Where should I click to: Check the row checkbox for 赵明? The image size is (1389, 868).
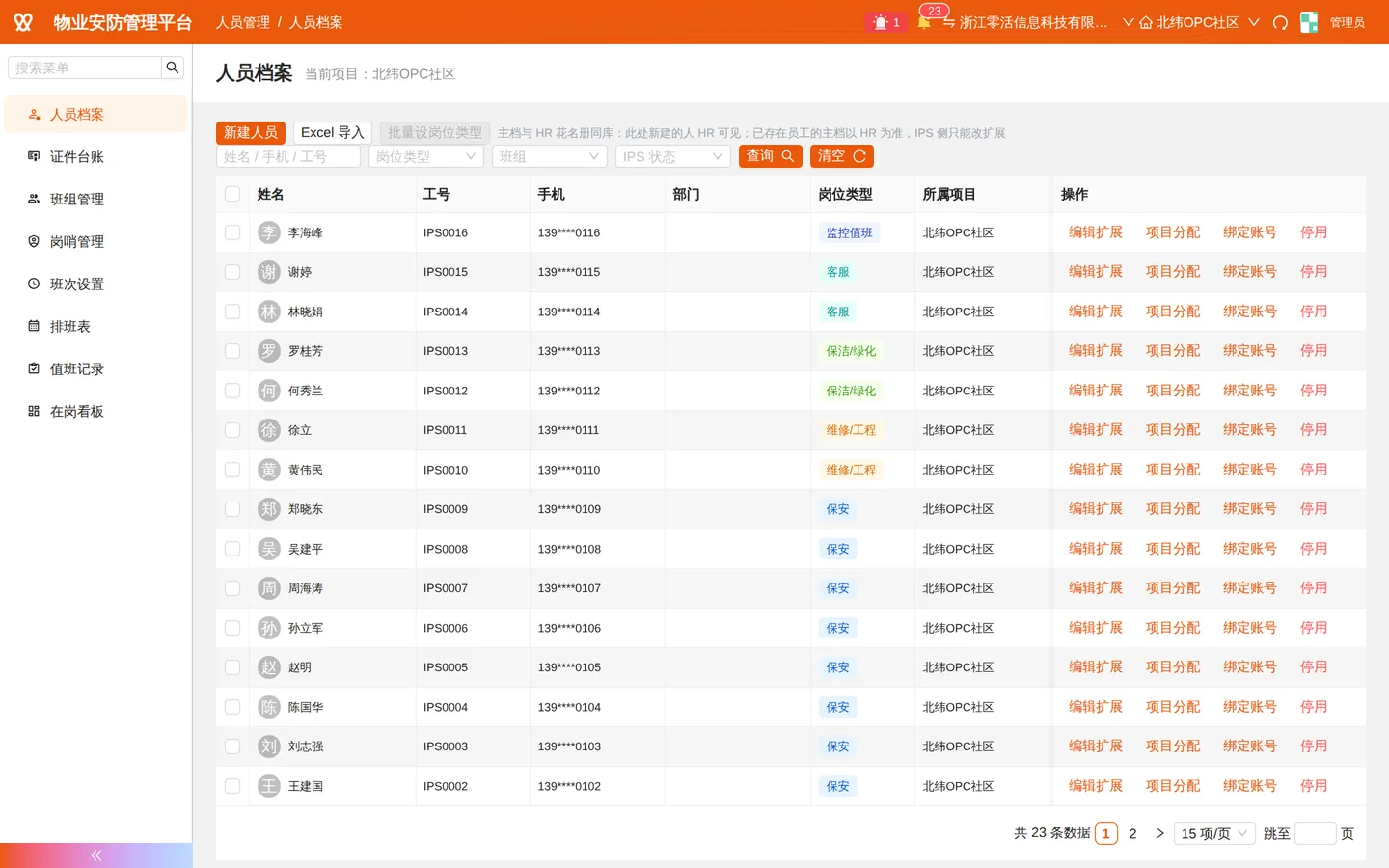click(x=232, y=667)
